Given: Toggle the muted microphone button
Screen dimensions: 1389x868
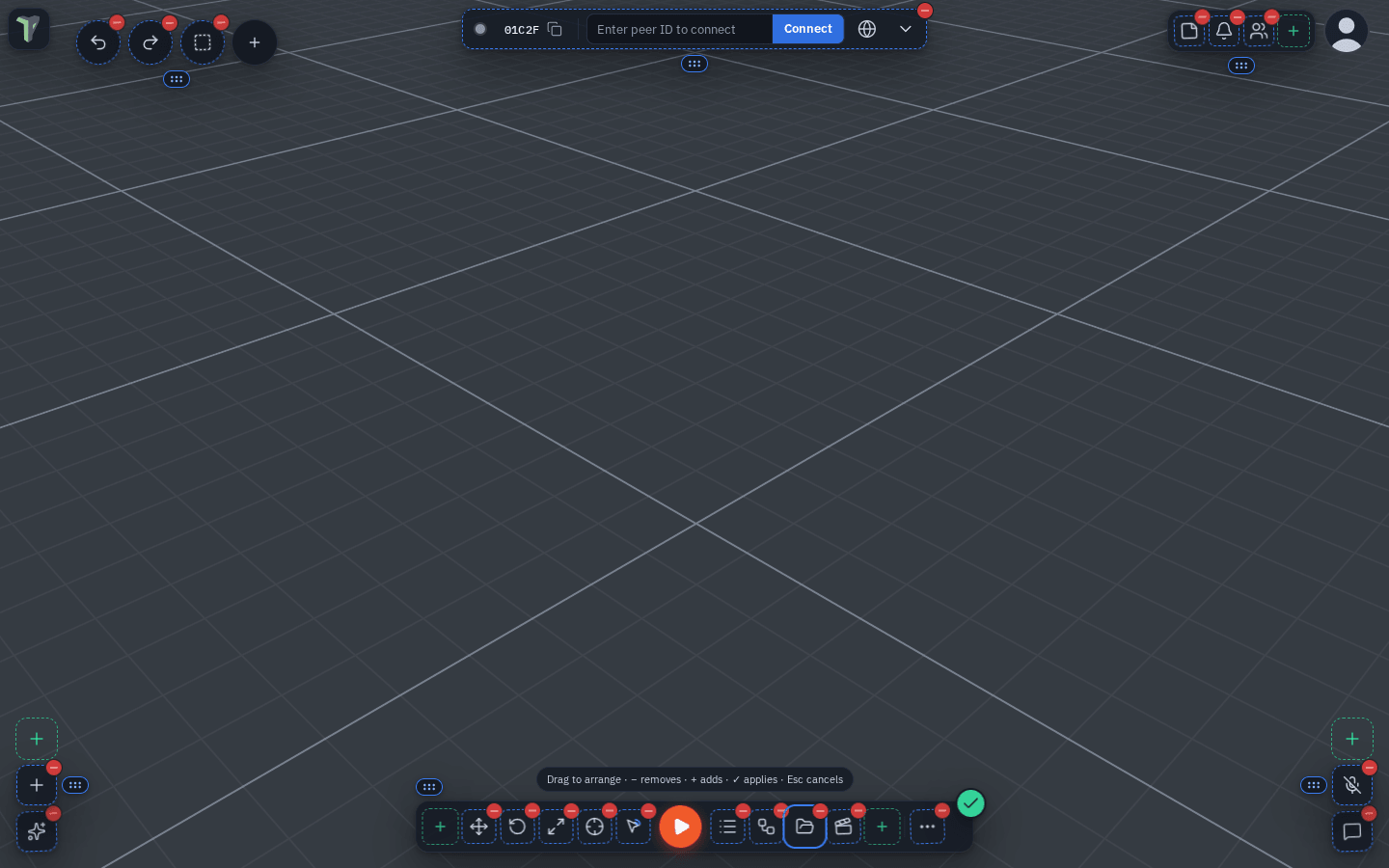Looking at the screenshot, I should 1352,785.
